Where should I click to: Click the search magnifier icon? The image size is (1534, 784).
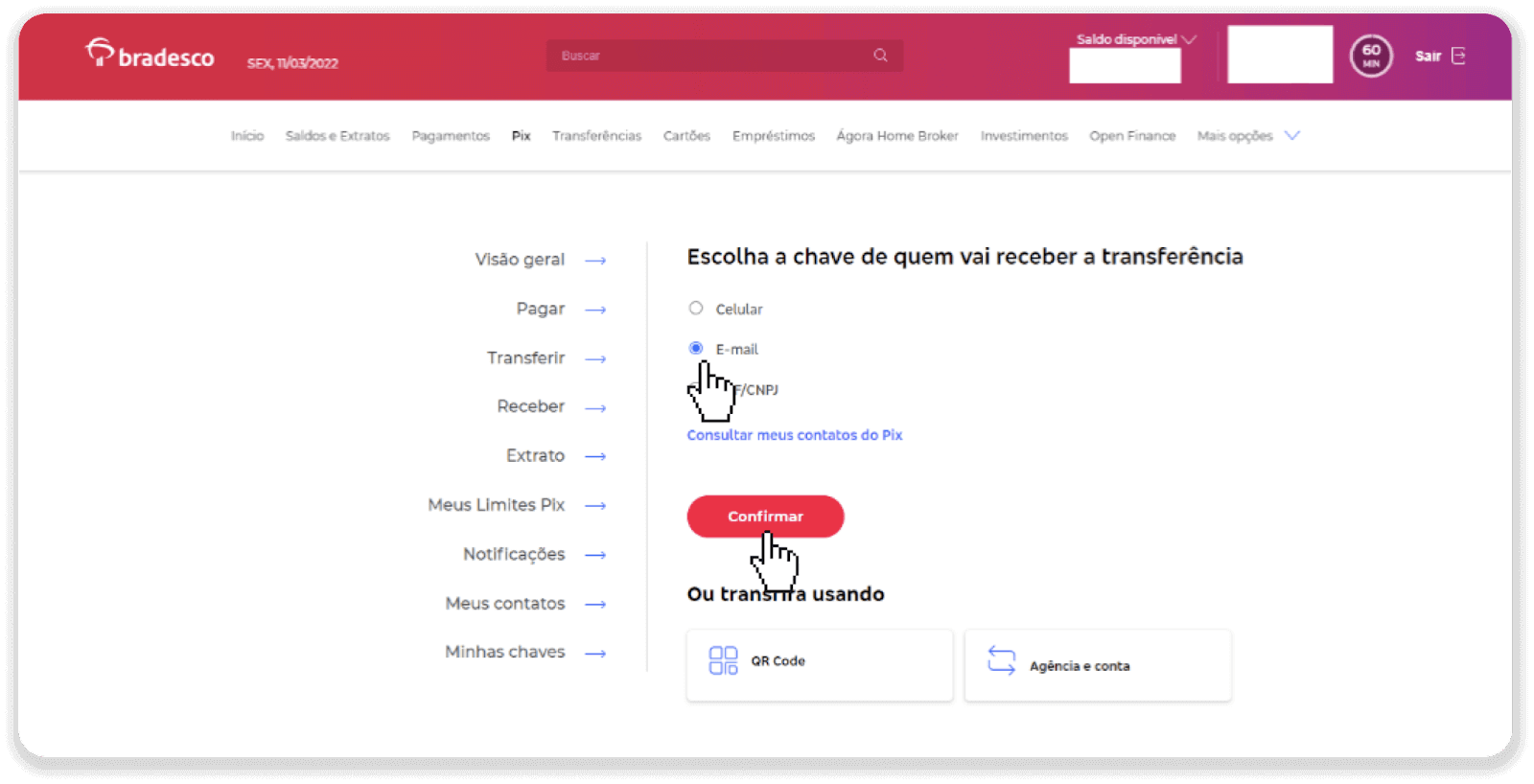pyautogui.click(x=880, y=56)
